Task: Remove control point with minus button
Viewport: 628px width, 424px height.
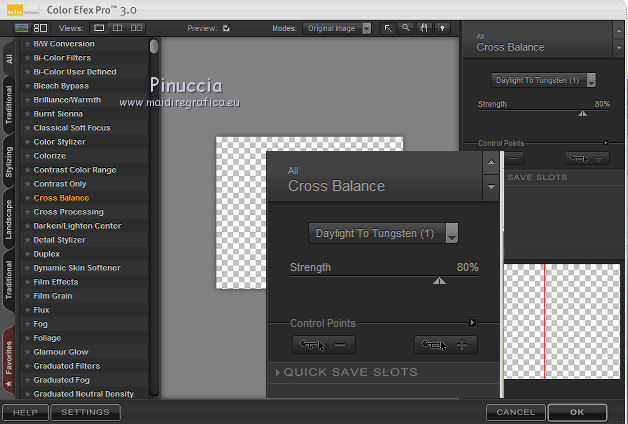Action: (325, 345)
